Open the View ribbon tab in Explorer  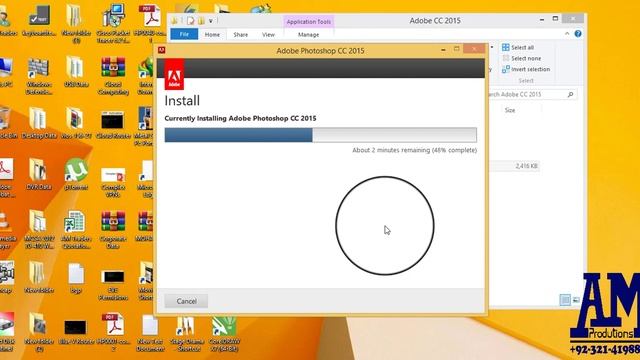pos(268,35)
